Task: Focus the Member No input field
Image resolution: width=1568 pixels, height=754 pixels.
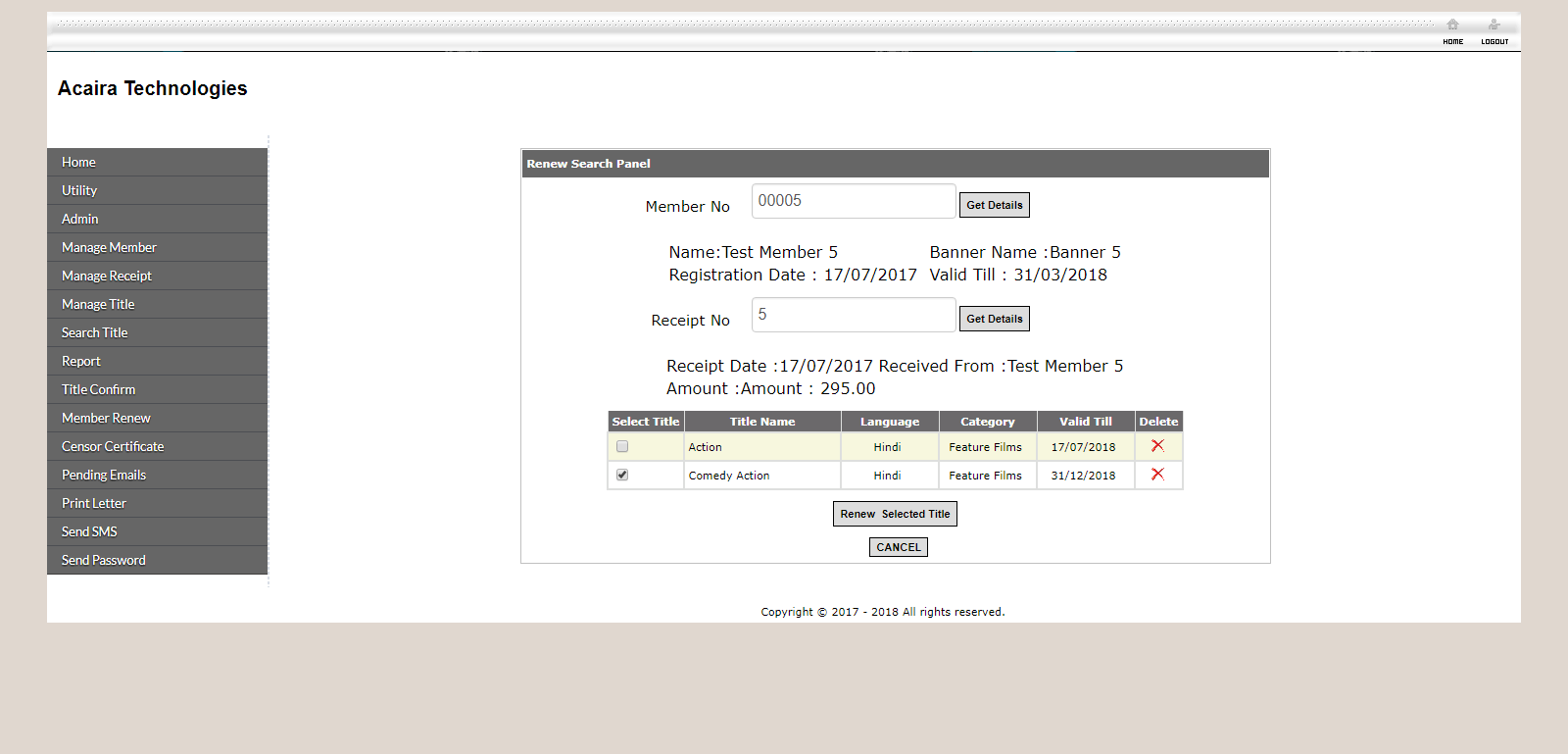Action: pos(853,201)
